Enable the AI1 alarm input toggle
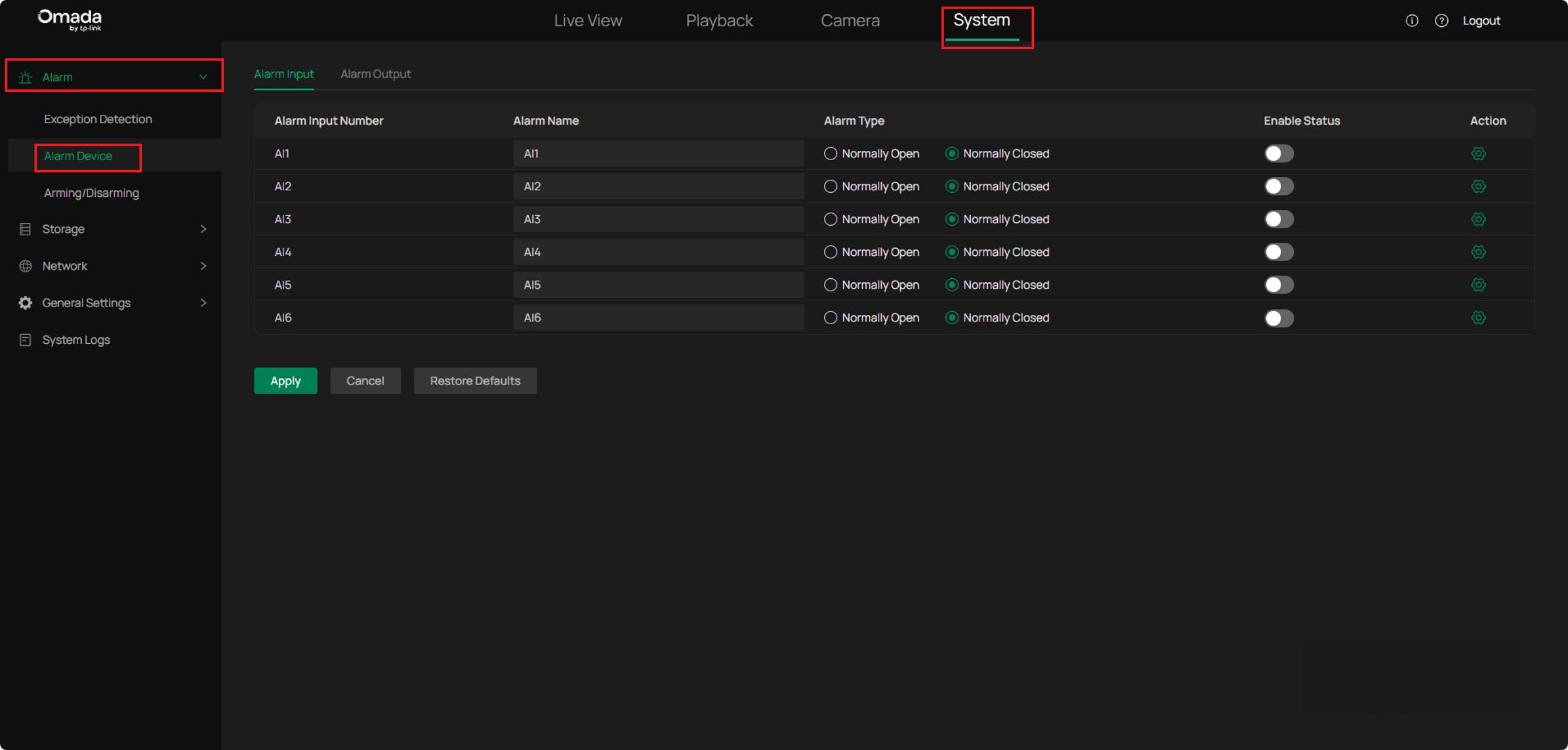The image size is (1568, 750). [1279, 154]
